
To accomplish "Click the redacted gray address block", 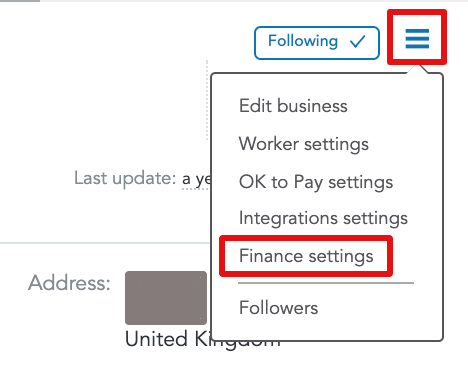I will tap(166, 298).
